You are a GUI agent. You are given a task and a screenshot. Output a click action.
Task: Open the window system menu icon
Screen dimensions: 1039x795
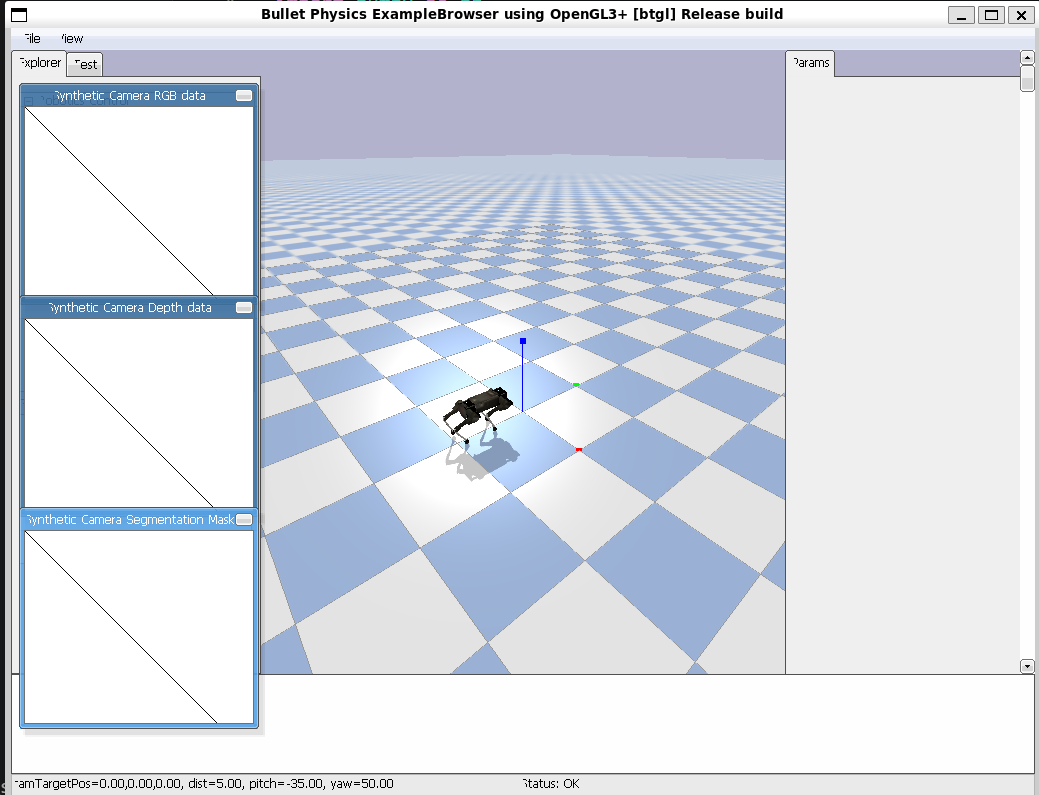click(20, 15)
